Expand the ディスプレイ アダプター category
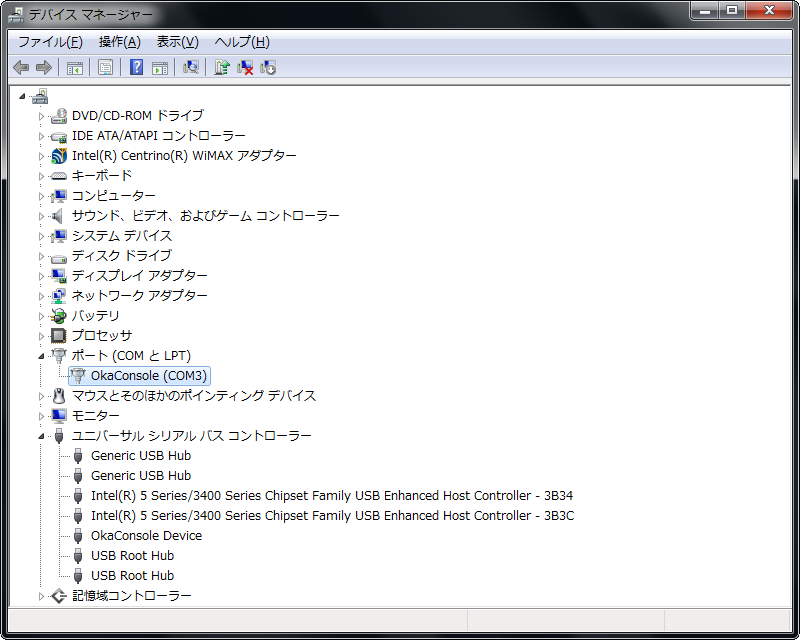Image resolution: width=800 pixels, height=640 pixels. coord(42,276)
